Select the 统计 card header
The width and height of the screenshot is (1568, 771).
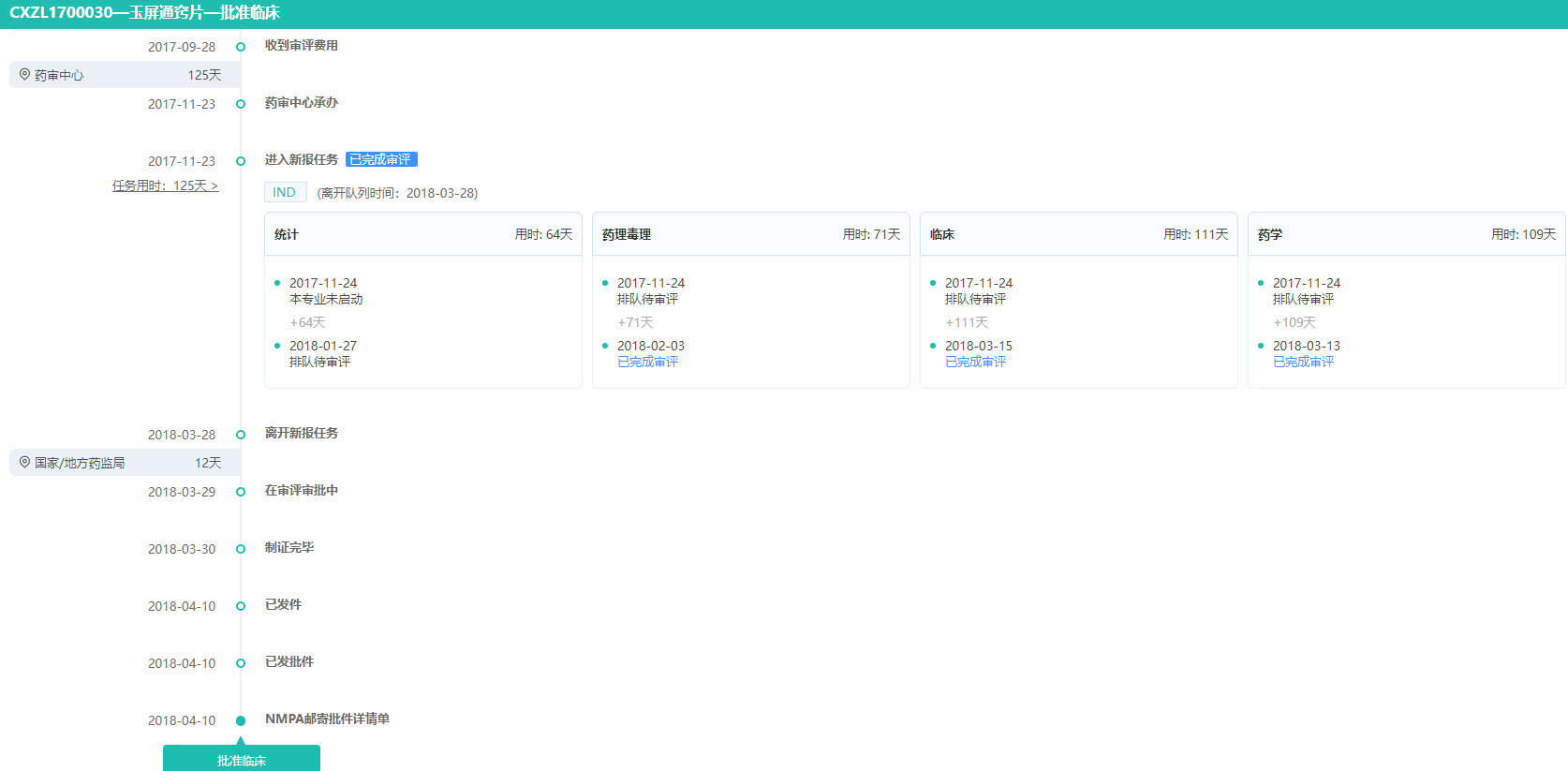(422, 234)
